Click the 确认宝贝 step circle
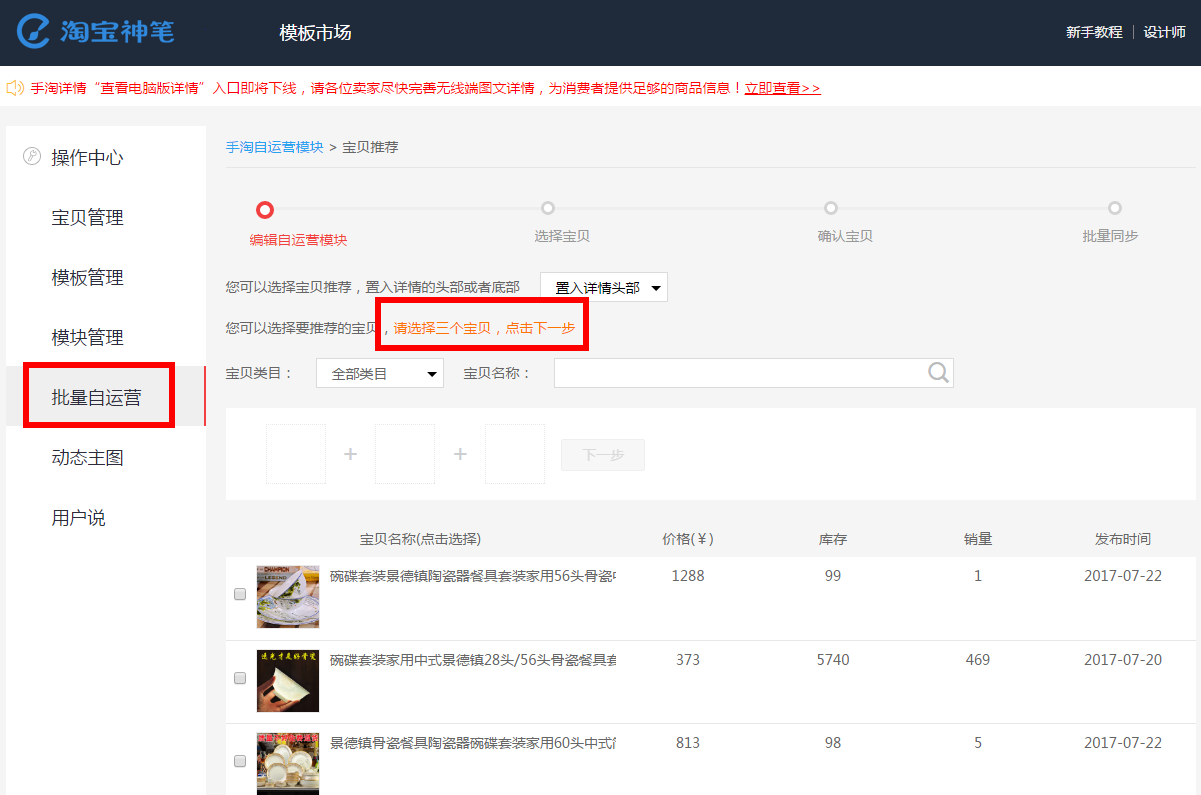1201x795 pixels. pyautogui.click(x=831, y=208)
